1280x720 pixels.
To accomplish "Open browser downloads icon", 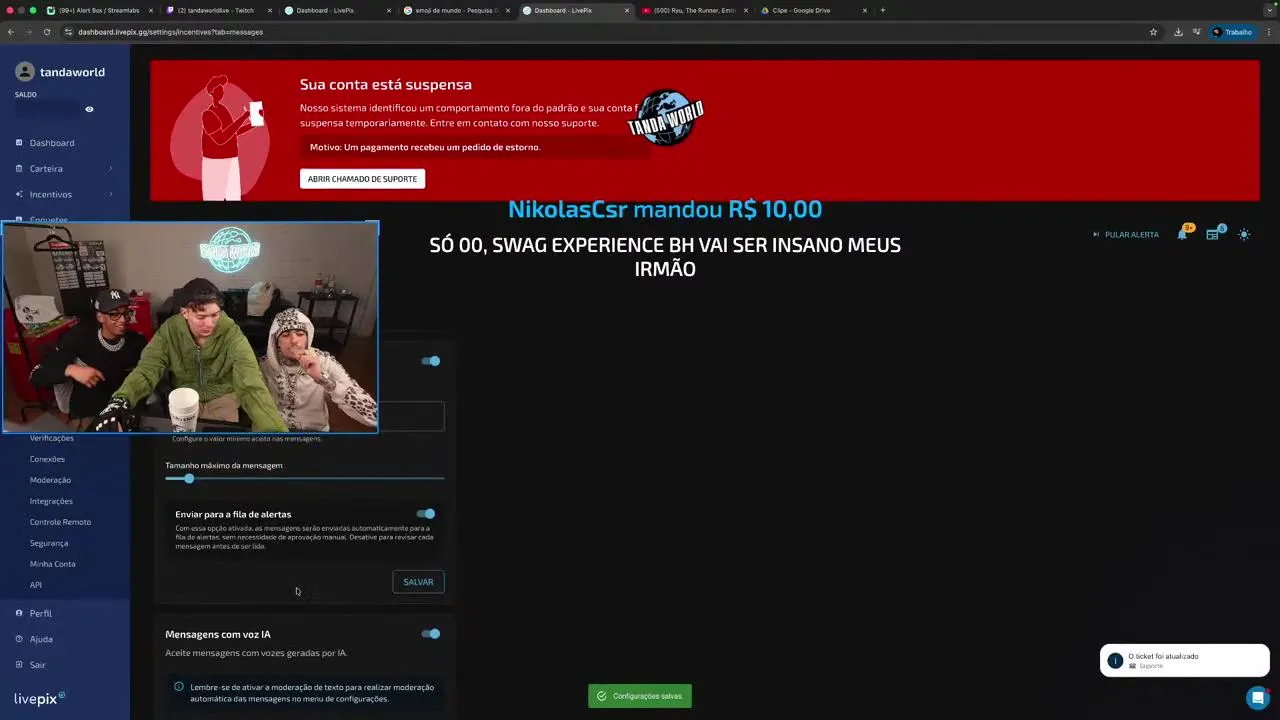I will click(x=1178, y=32).
